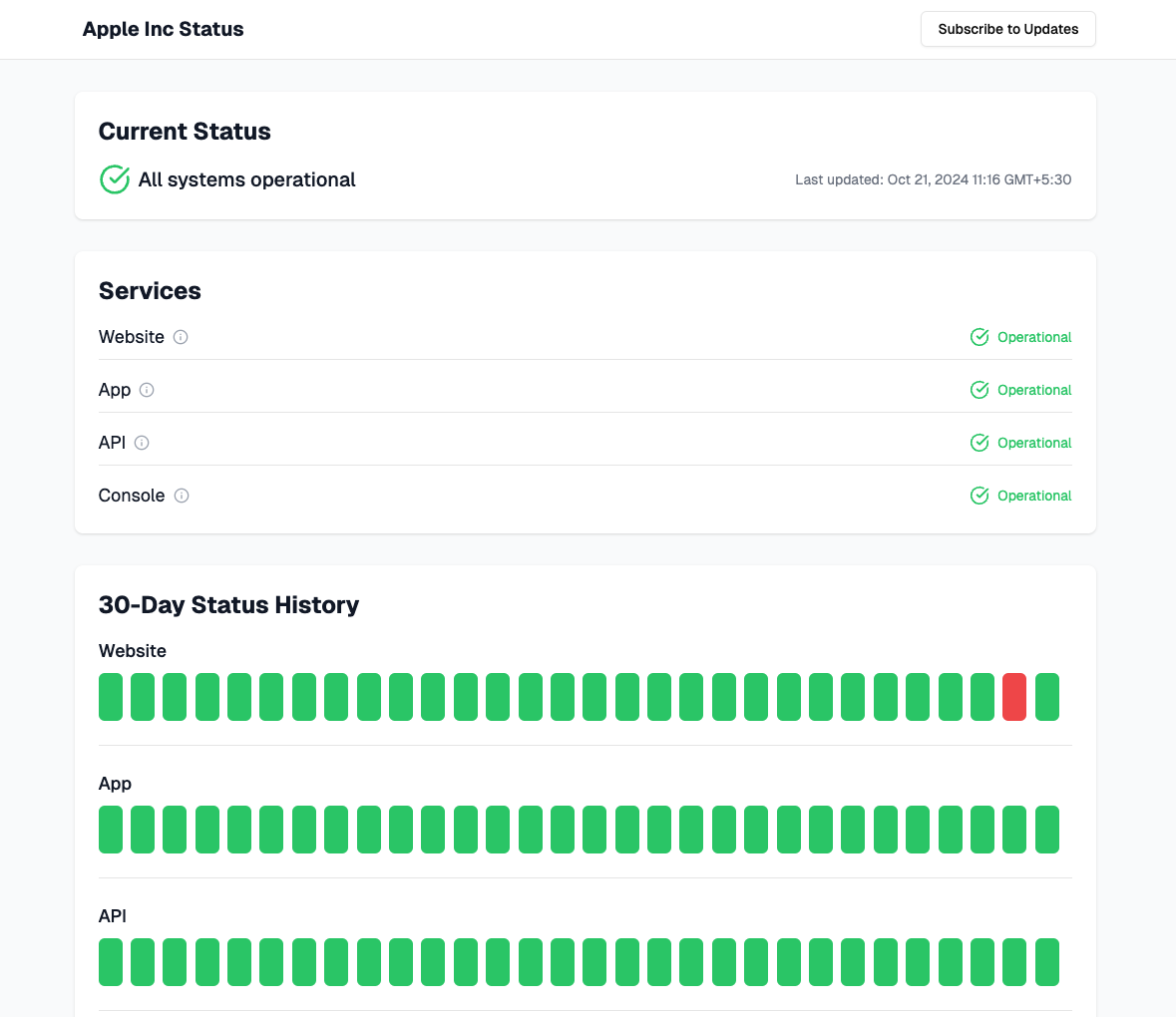This screenshot has width=1176, height=1017.
Task: Click the Apple Inc Status title
Action: pyautogui.click(x=163, y=29)
